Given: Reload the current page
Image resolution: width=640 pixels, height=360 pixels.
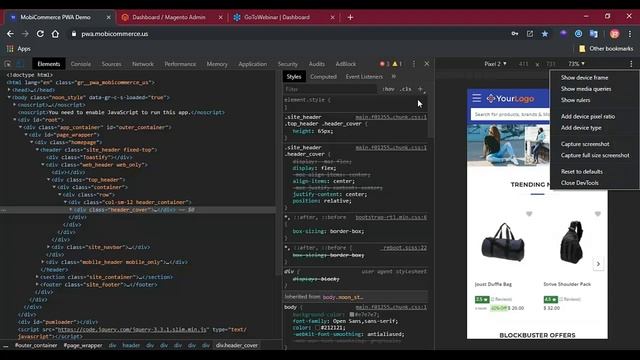Looking at the screenshot, I should (40, 34).
